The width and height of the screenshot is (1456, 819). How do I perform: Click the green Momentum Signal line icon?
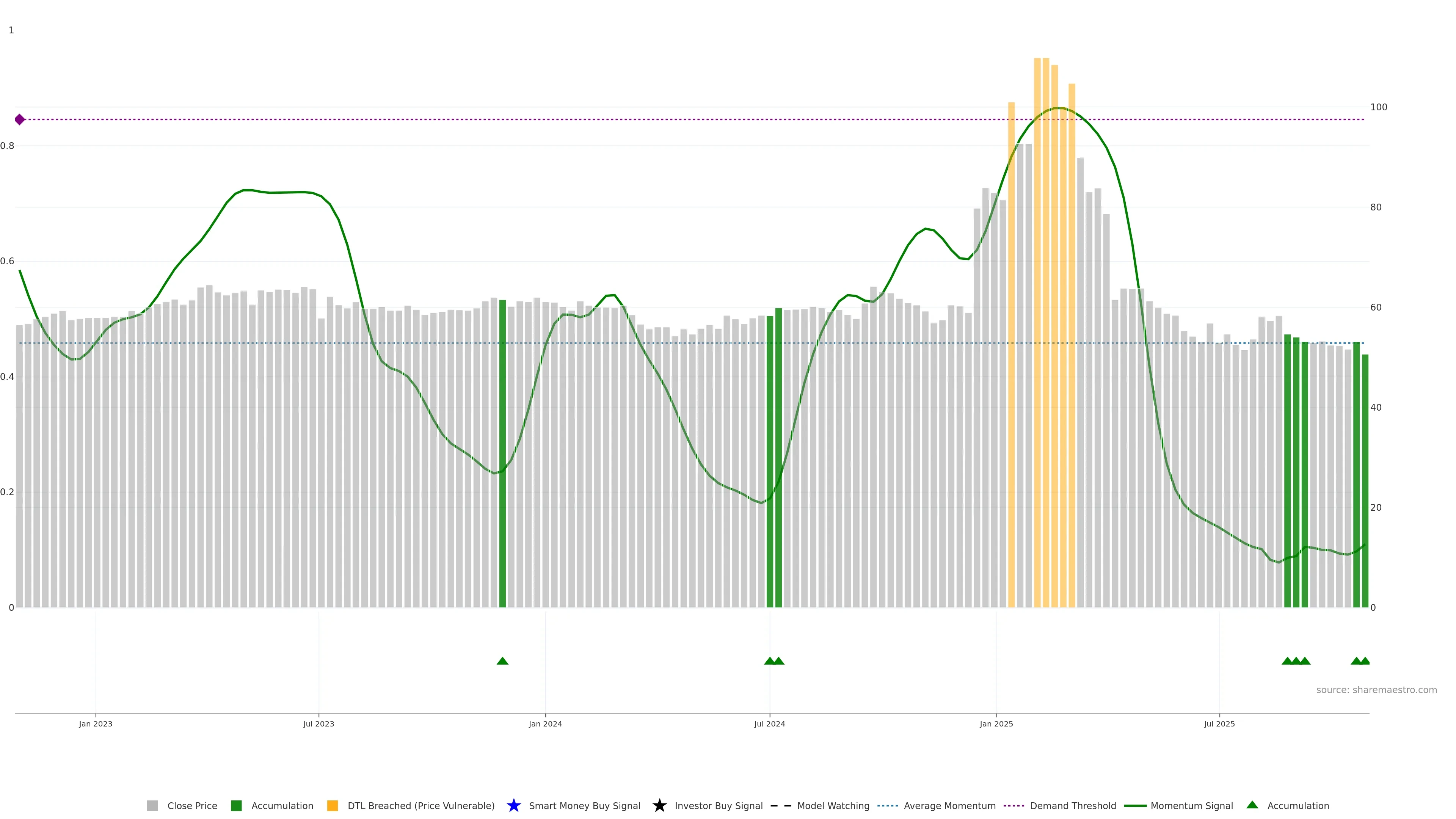1135,805
